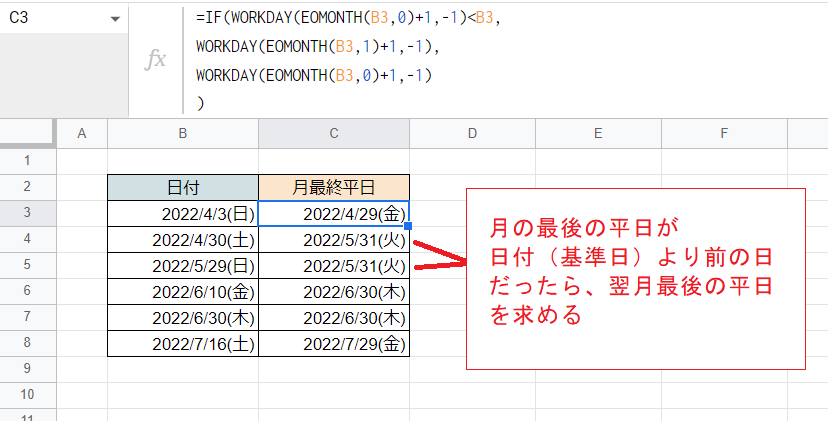Click cell 2022/6/30(木) in row 6 column C
Screen dimensions: 828x421
tap(334, 291)
